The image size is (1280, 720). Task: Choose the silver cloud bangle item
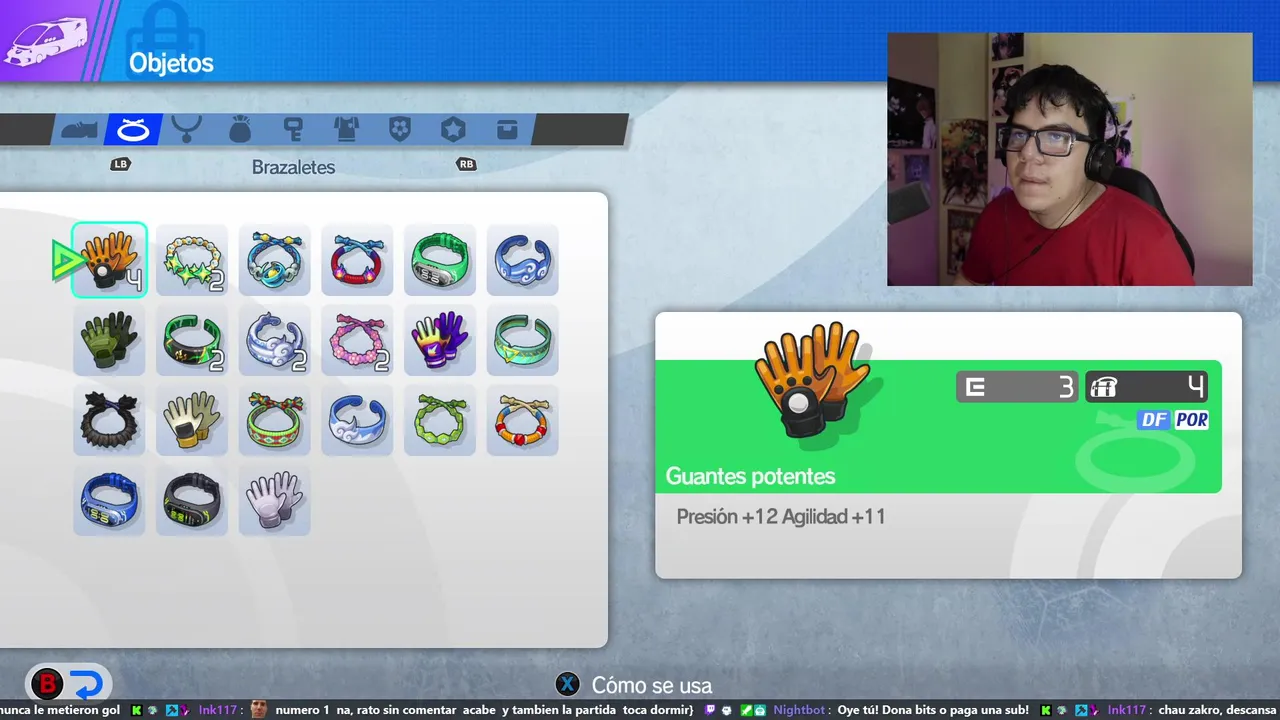click(x=275, y=340)
